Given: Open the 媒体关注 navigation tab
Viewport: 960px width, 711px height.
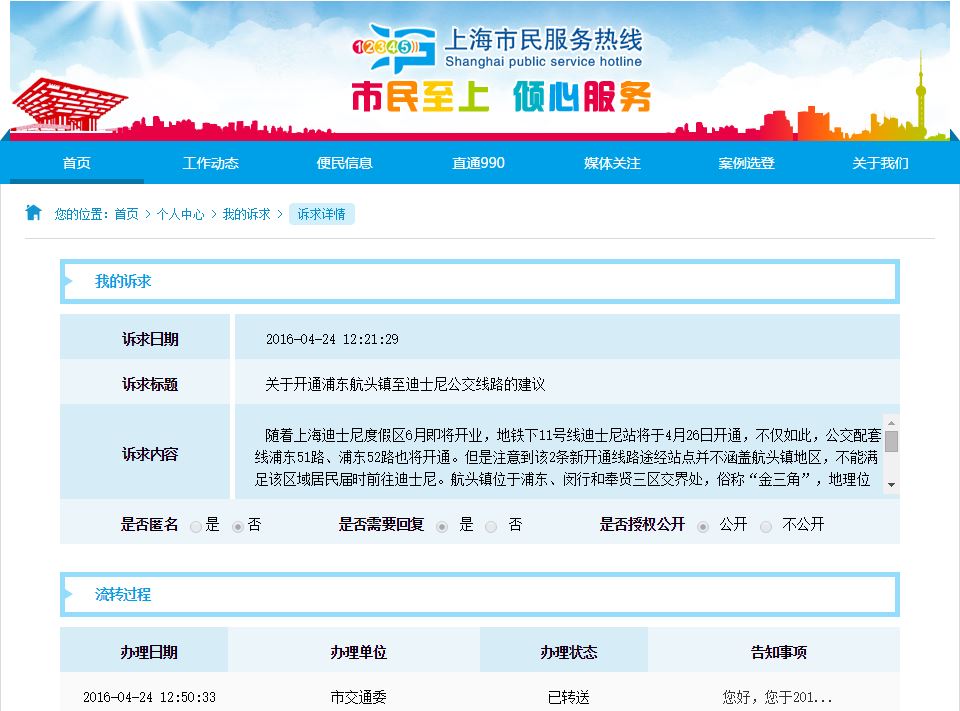Looking at the screenshot, I should click(x=612, y=163).
